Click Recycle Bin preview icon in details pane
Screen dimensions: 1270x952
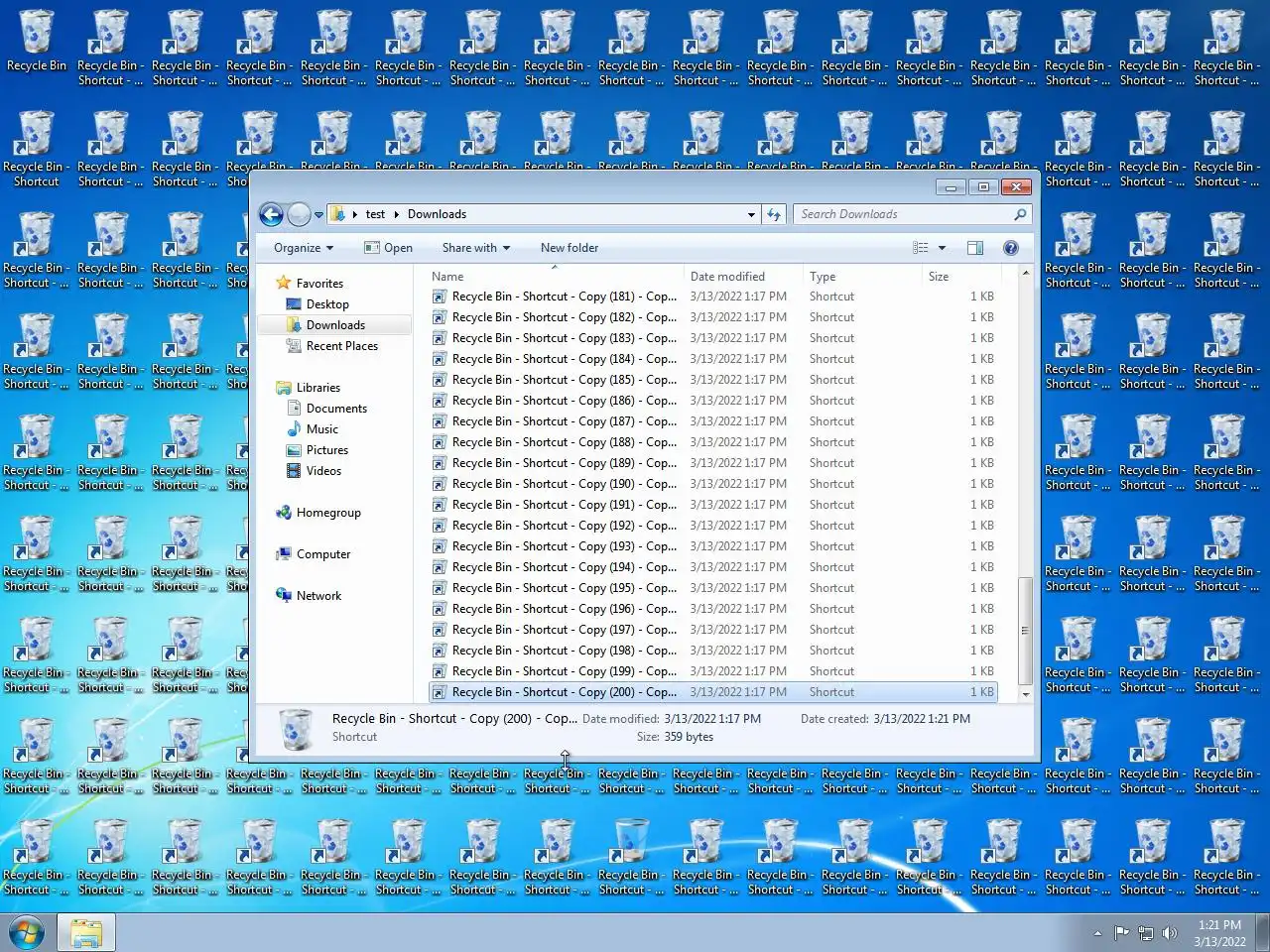(295, 730)
